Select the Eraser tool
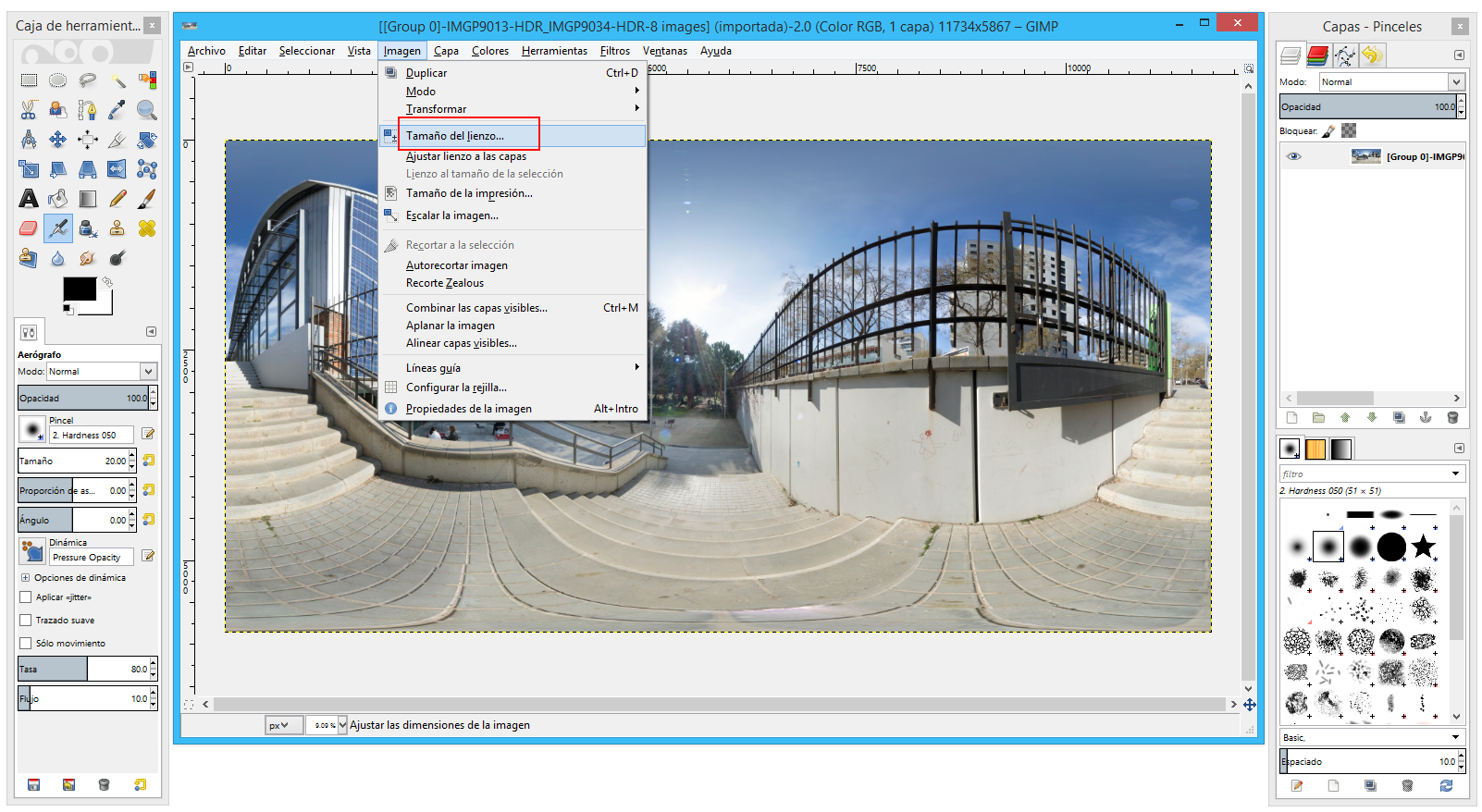The height and width of the screenshot is (812, 1482). [x=29, y=228]
